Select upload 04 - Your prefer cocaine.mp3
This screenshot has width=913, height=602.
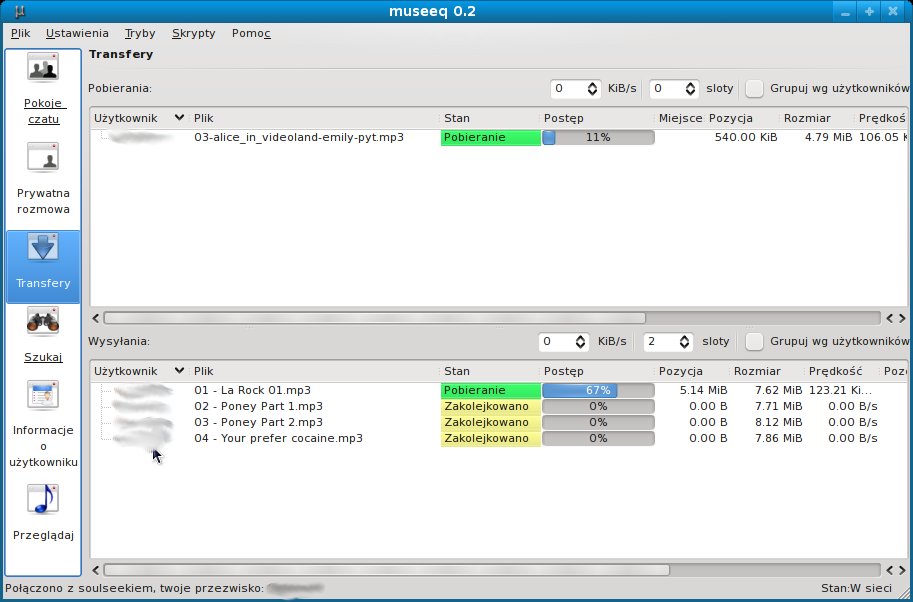coord(278,438)
